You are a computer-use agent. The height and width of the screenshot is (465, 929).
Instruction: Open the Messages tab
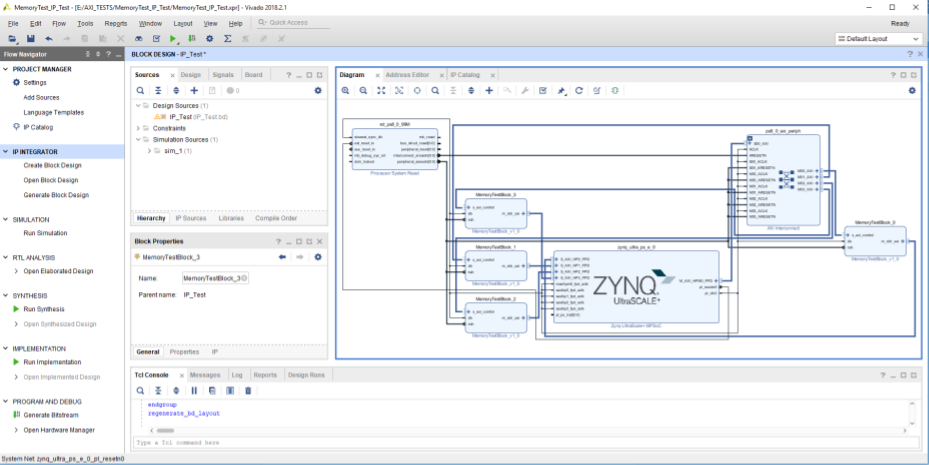[x=205, y=375]
